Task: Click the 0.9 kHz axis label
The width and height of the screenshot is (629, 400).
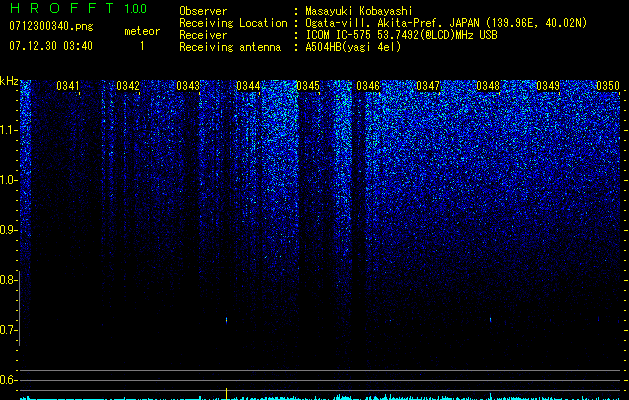Action: pyautogui.click(x=9, y=230)
